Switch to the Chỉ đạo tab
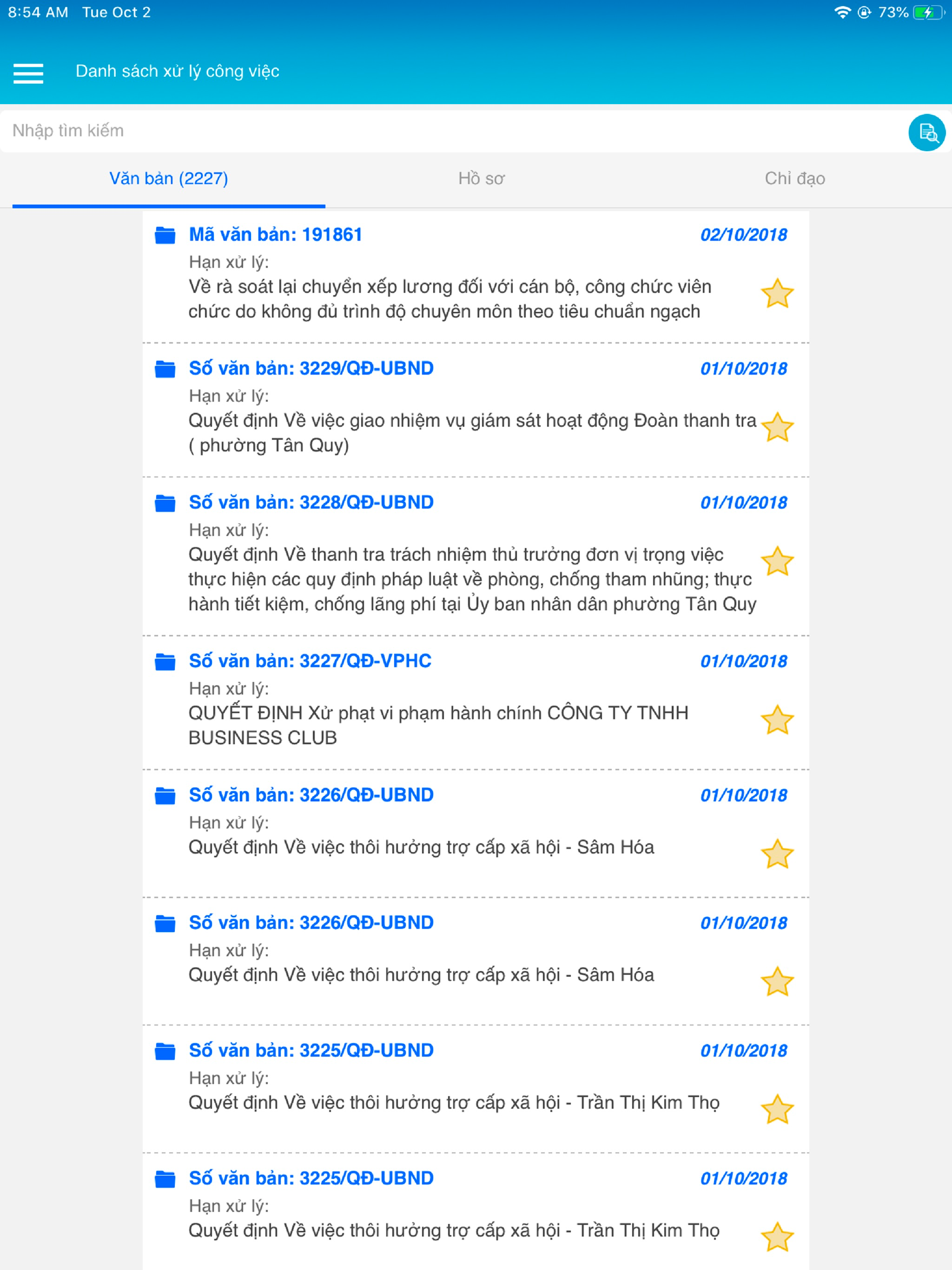Screen dimensions: 952x1270 point(795,179)
